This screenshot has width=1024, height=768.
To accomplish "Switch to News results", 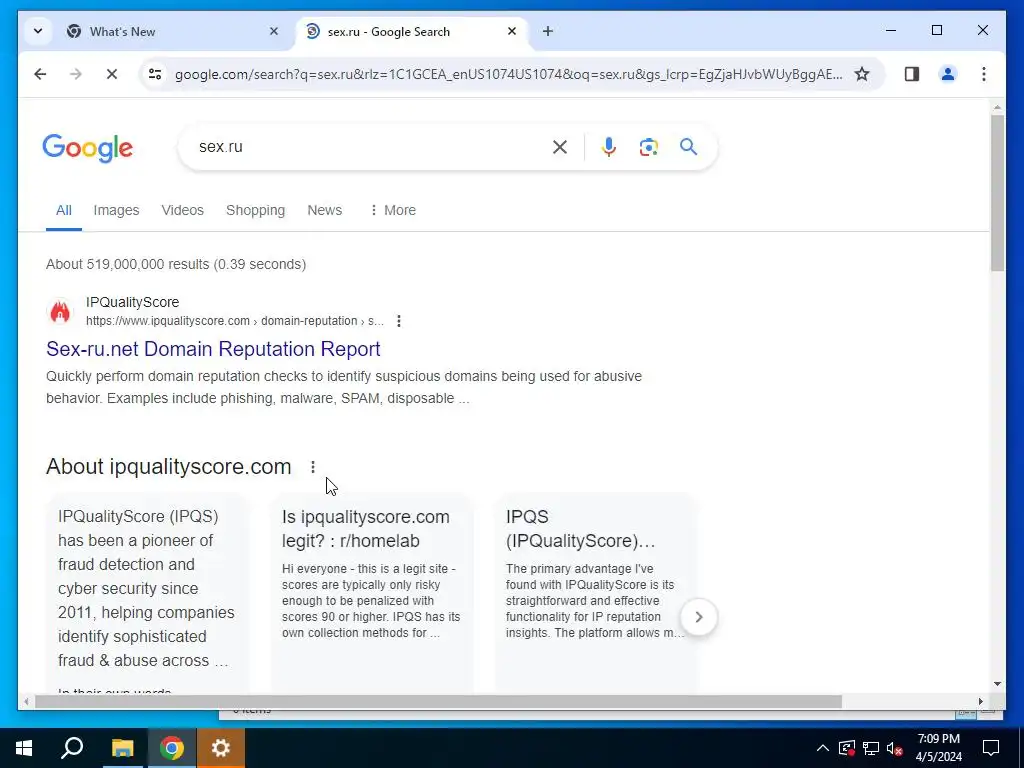I will tap(325, 210).
